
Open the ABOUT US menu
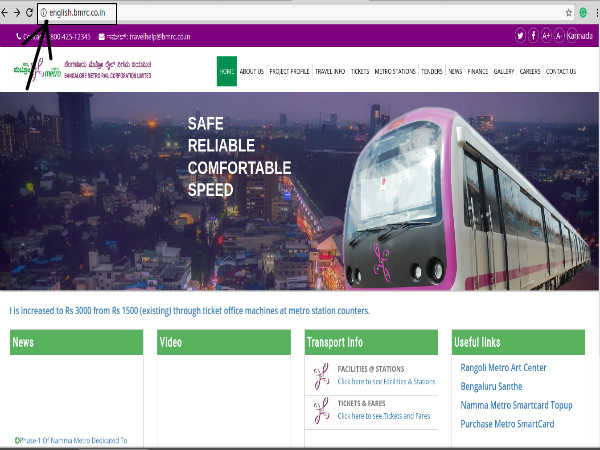click(x=252, y=72)
